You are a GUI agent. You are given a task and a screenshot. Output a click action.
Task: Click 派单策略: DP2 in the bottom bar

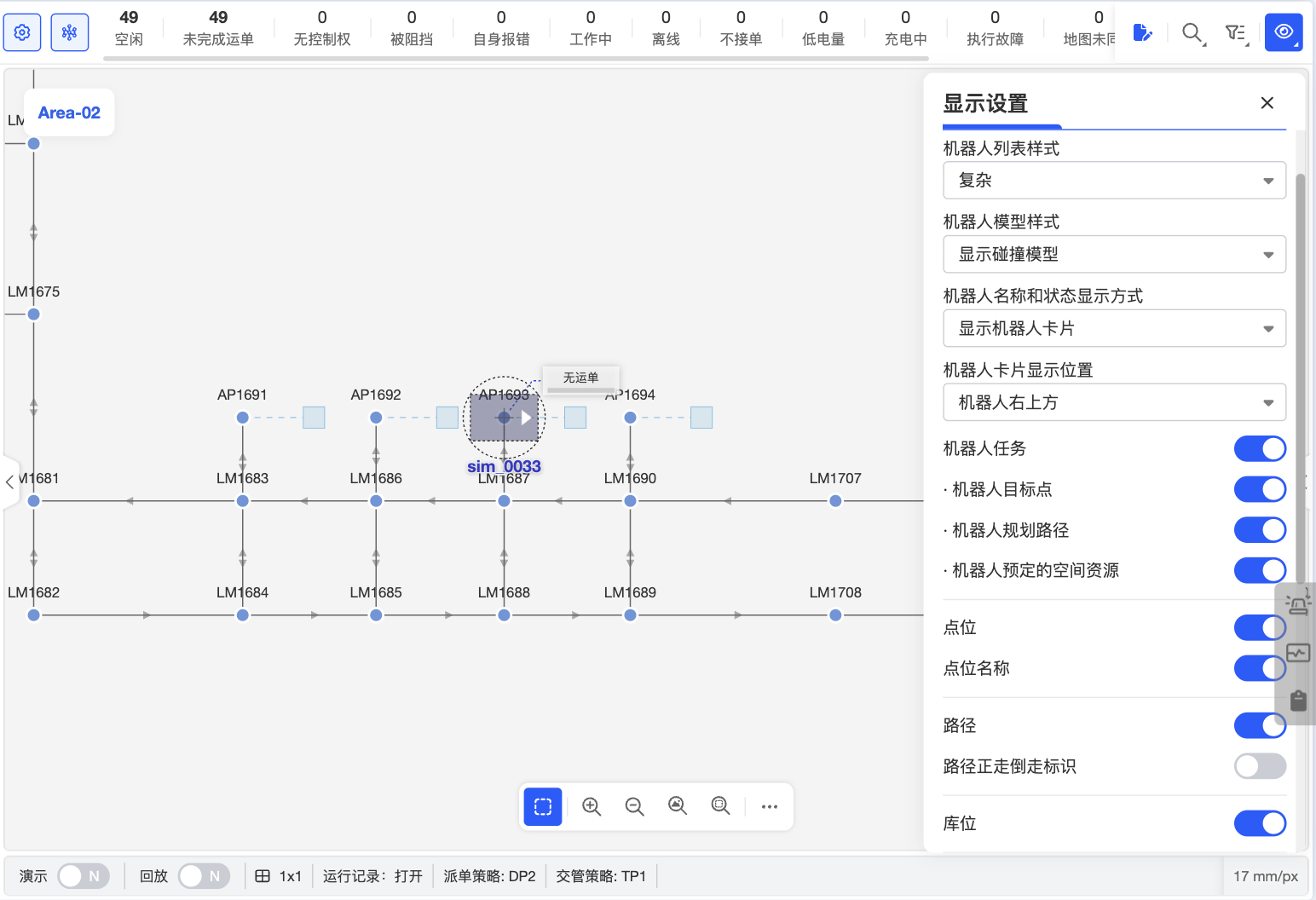(x=489, y=875)
